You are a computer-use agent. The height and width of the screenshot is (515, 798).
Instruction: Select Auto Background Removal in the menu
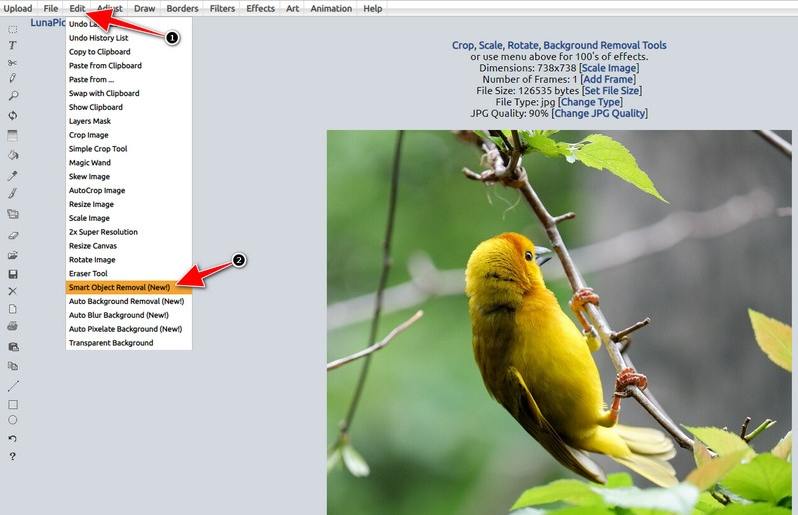coord(126,301)
